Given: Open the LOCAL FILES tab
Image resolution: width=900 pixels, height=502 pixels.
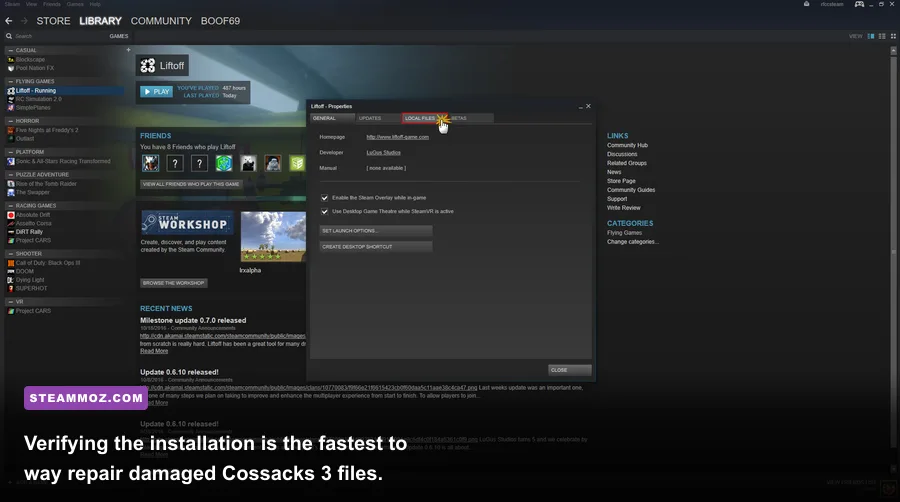Looking at the screenshot, I should 424,118.
